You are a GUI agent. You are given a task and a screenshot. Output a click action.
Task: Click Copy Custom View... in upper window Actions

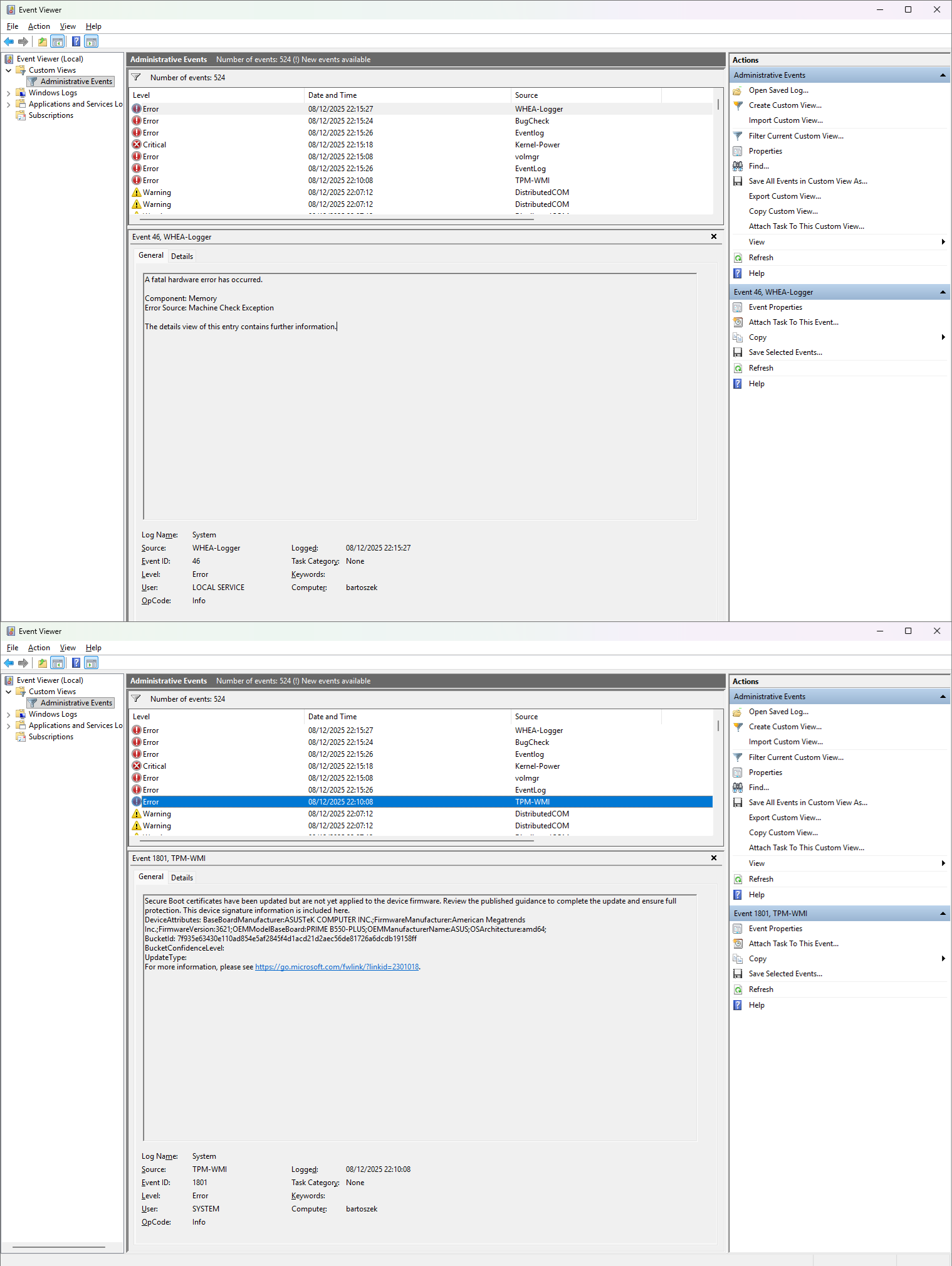783,211
